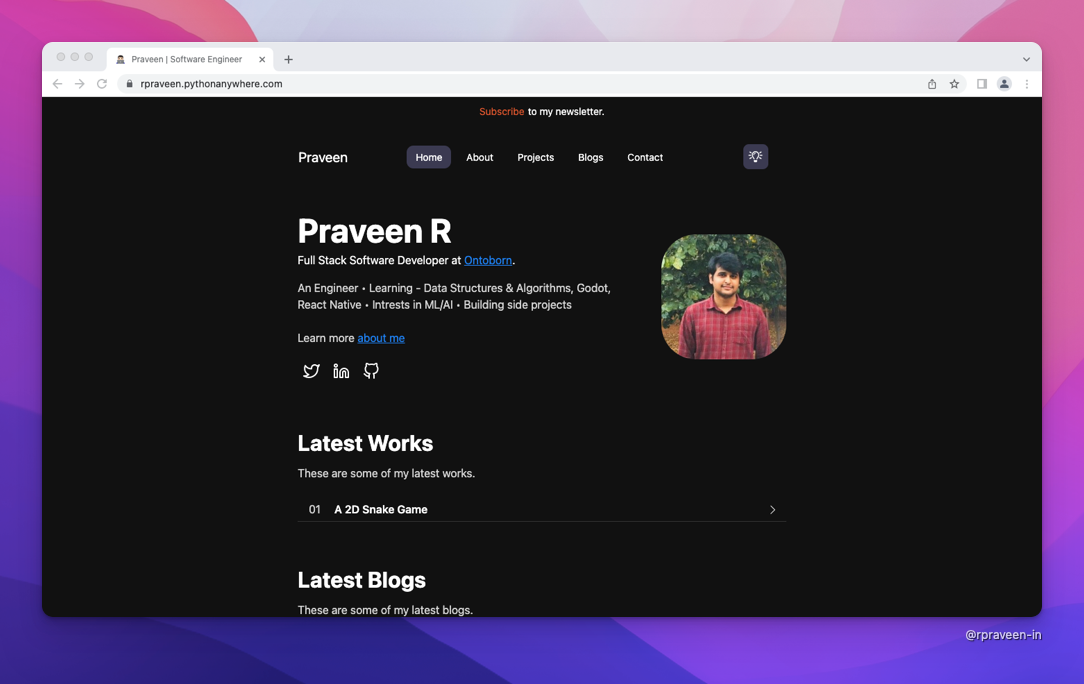Go to Home nav item
Screen dimensions: 1084x684
[429, 157]
